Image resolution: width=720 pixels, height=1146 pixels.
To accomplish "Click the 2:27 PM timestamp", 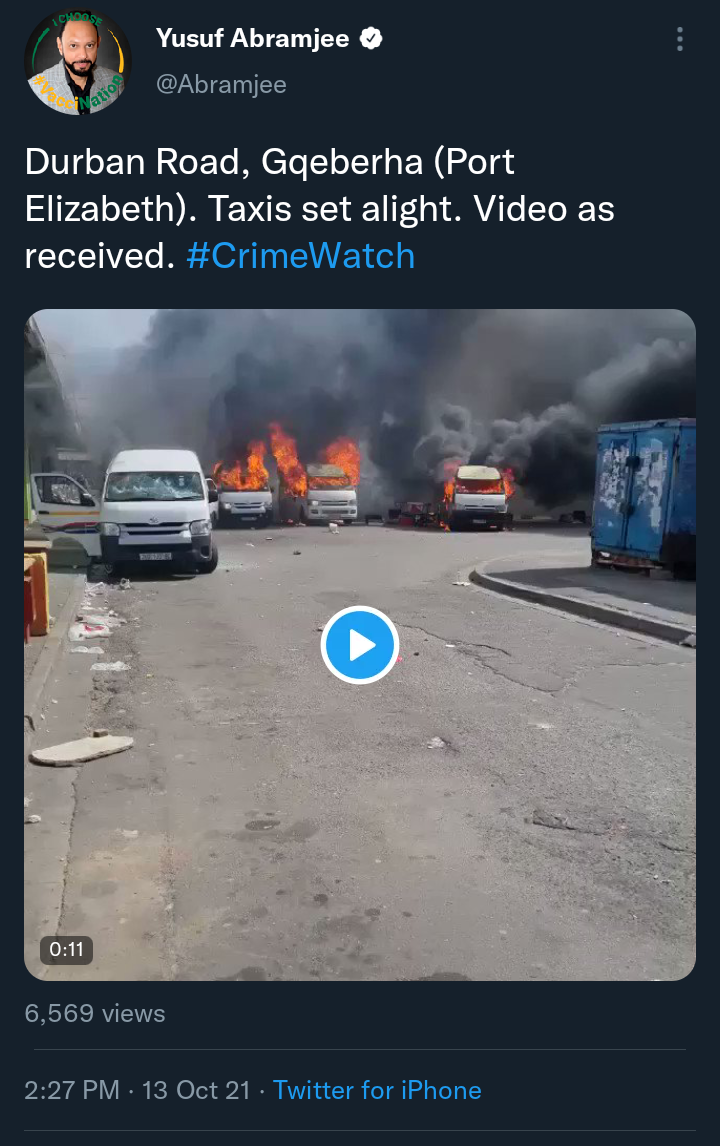I will (72, 1090).
